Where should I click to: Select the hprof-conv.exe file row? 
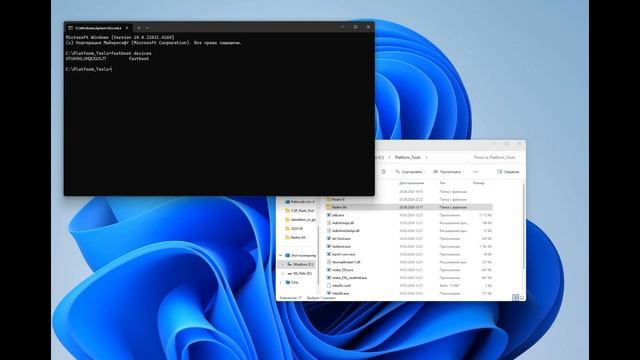tap(409, 254)
